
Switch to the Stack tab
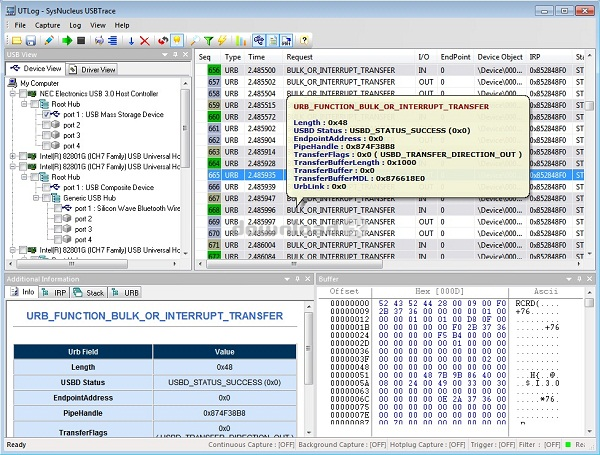89,293
